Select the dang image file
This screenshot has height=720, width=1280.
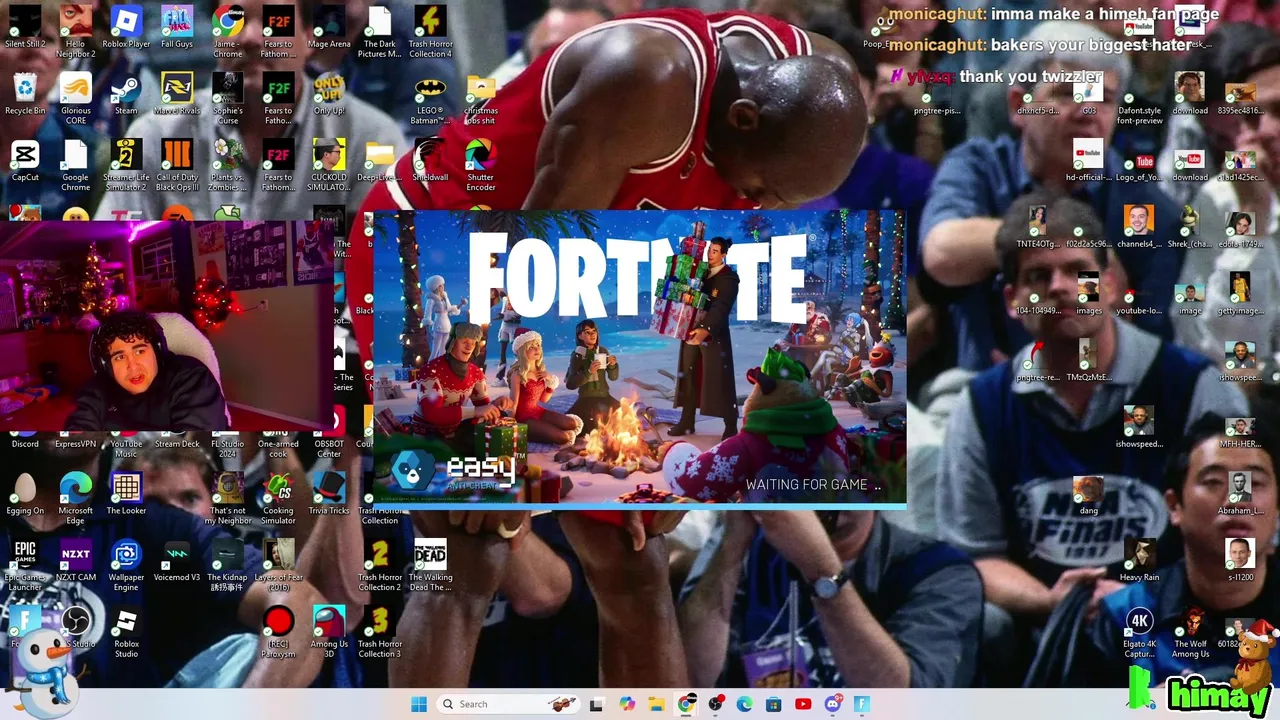click(1088, 494)
